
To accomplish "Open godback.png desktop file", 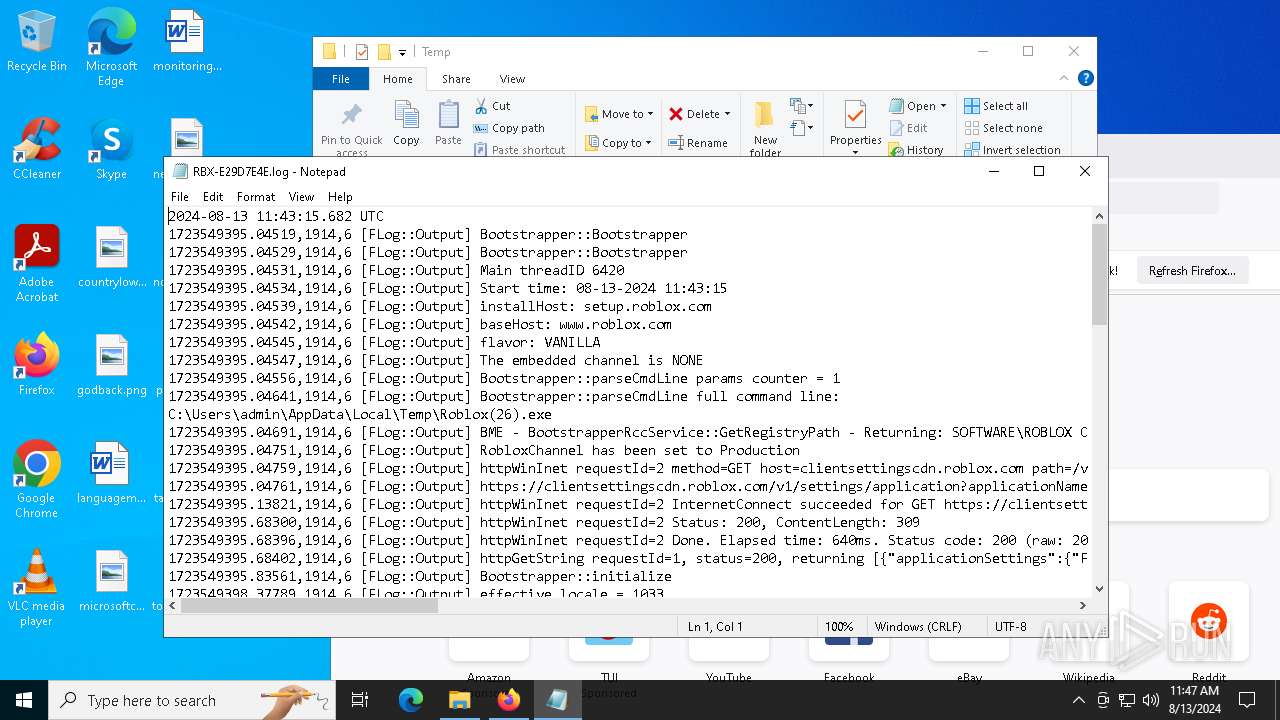I will (111, 365).
